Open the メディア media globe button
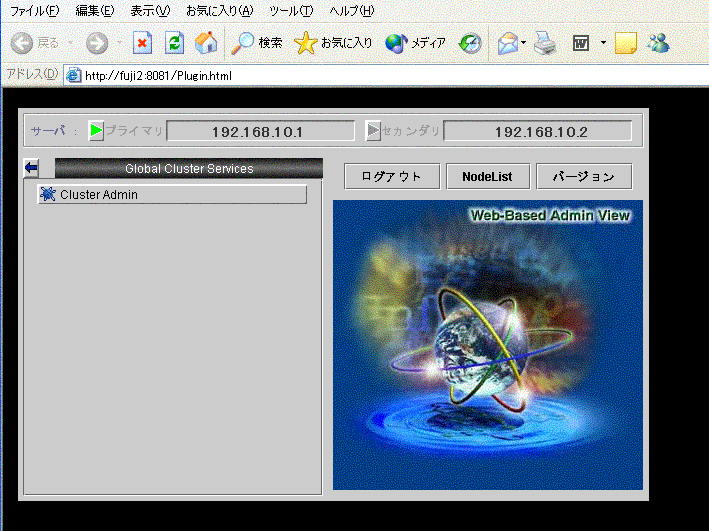Screen dimensions: 709x531 (415, 43)
